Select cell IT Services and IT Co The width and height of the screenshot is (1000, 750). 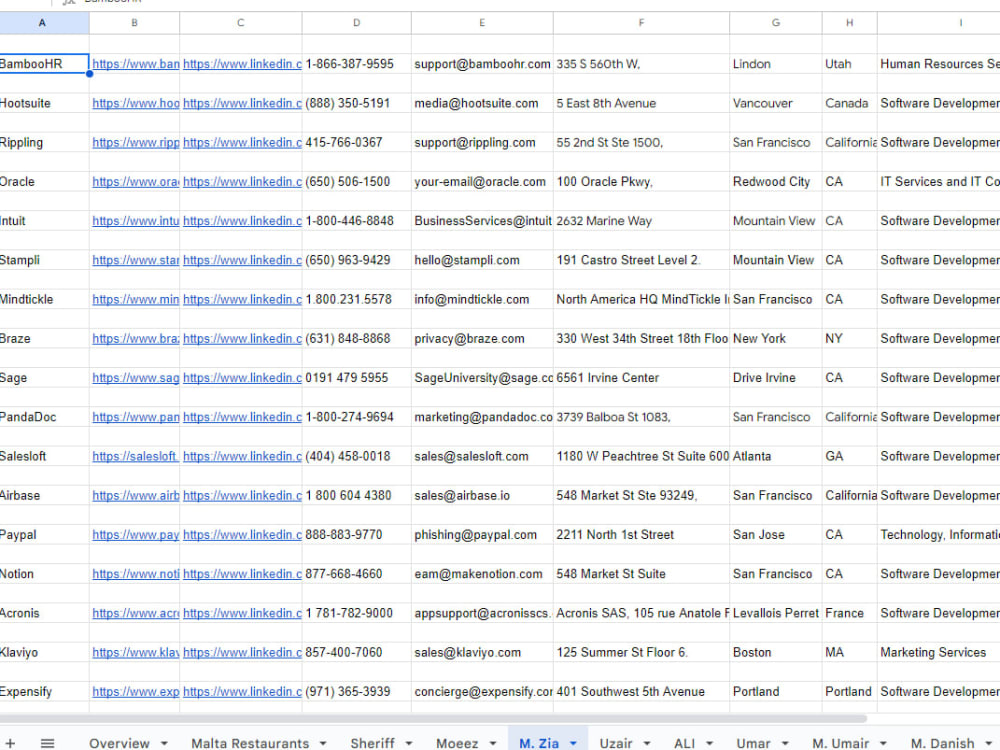click(938, 182)
